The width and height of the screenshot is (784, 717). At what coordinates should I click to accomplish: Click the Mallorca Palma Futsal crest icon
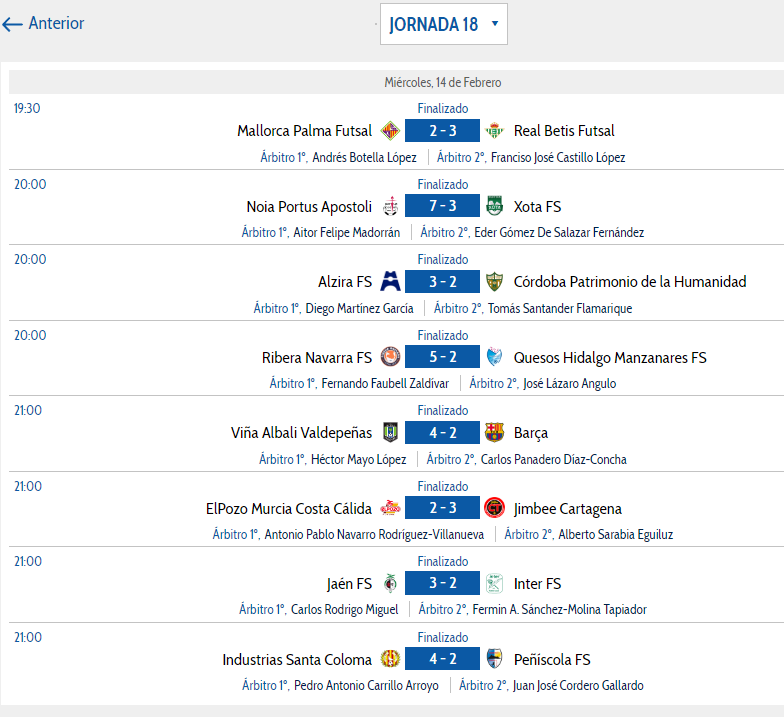point(391,131)
